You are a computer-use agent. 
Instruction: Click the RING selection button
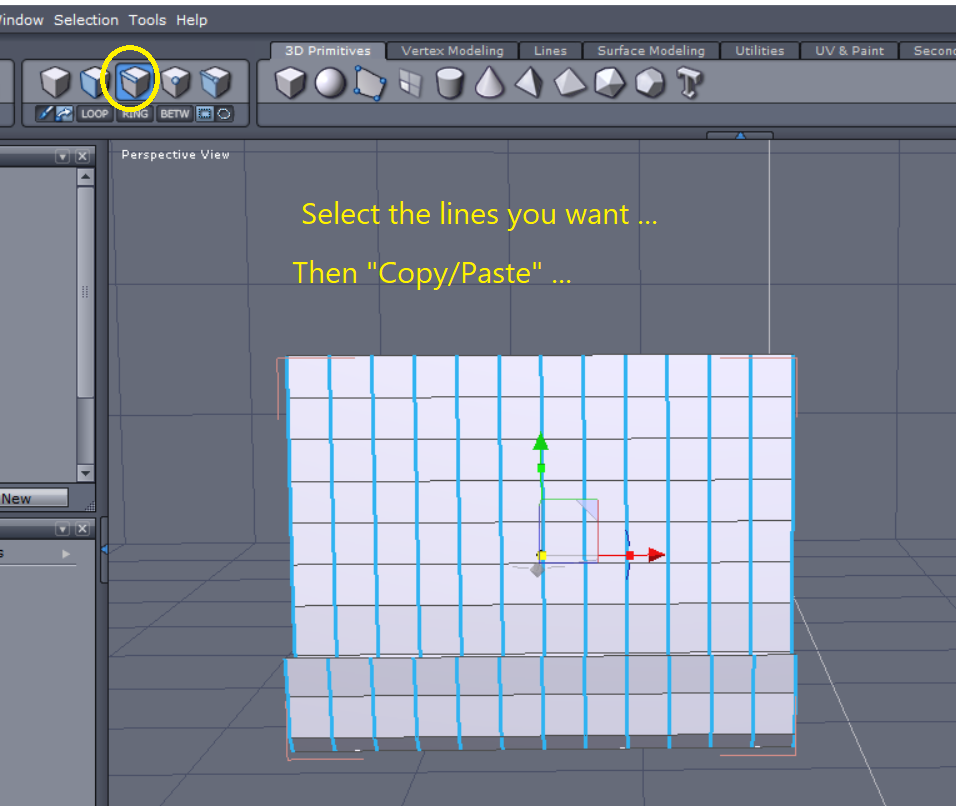[x=135, y=113]
